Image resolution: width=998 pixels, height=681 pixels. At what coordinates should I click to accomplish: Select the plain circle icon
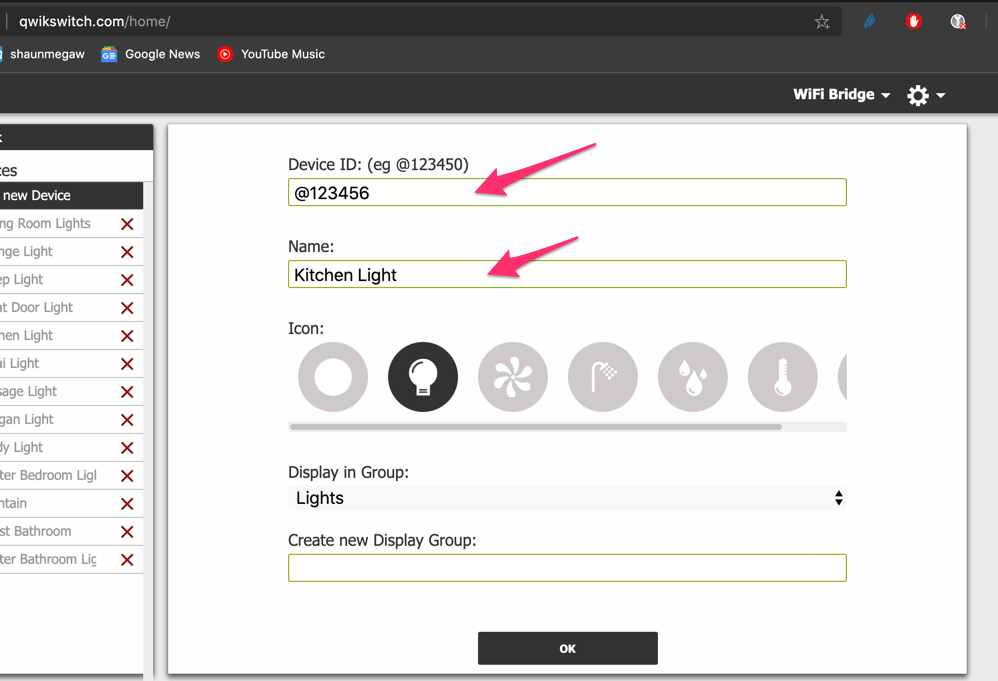point(333,377)
